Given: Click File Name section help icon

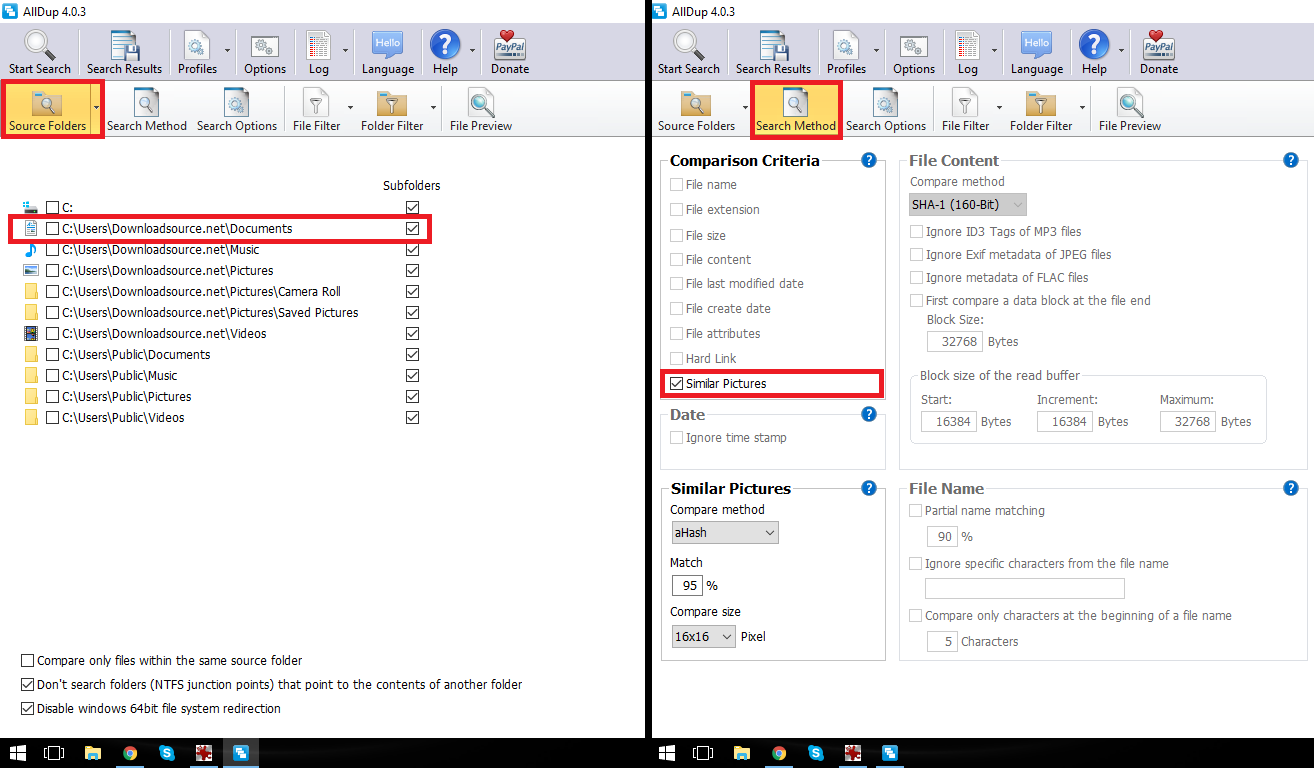Looking at the screenshot, I should pos(1291,488).
